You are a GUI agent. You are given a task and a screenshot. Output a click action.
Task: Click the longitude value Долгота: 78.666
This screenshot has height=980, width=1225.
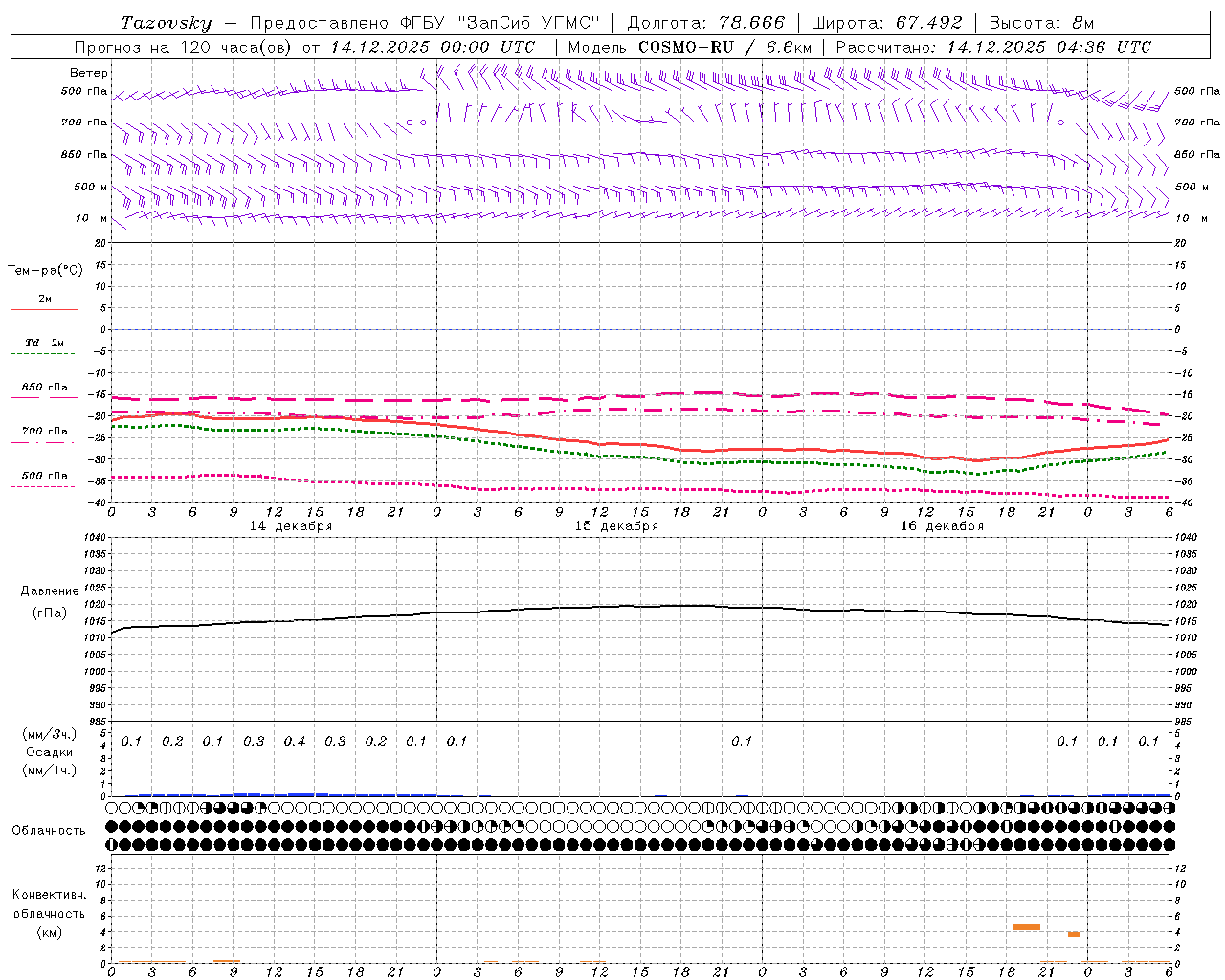705,23
